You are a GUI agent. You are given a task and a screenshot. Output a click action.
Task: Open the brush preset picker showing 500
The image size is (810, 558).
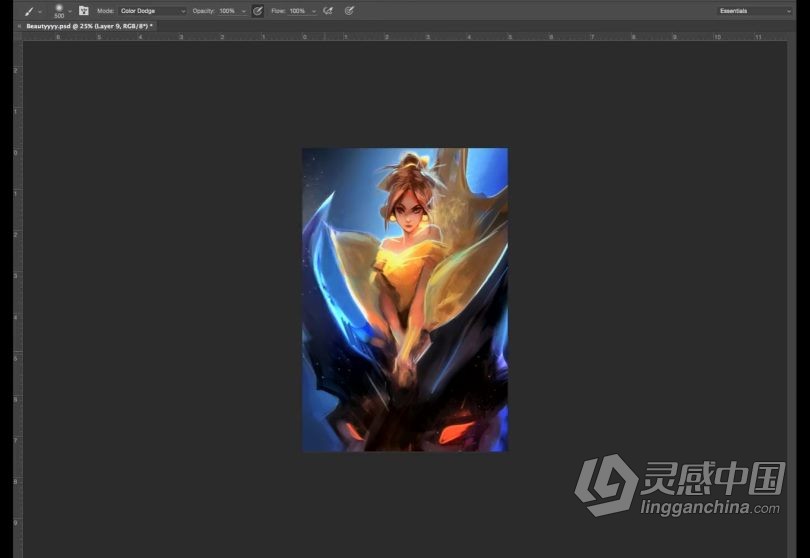59,10
